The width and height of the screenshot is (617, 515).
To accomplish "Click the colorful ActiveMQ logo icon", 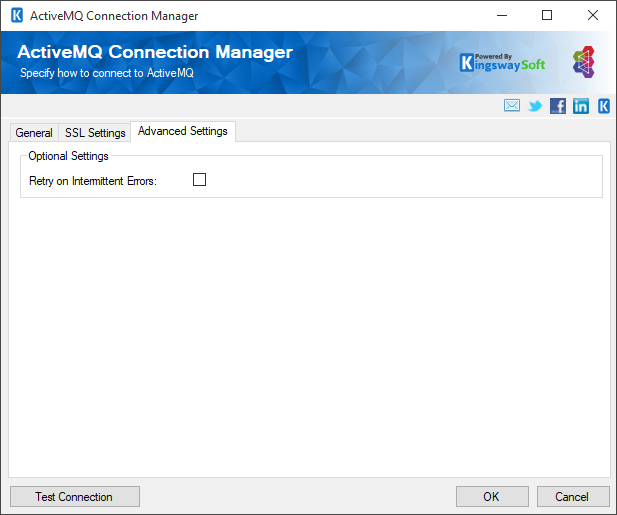I will tap(584, 62).
